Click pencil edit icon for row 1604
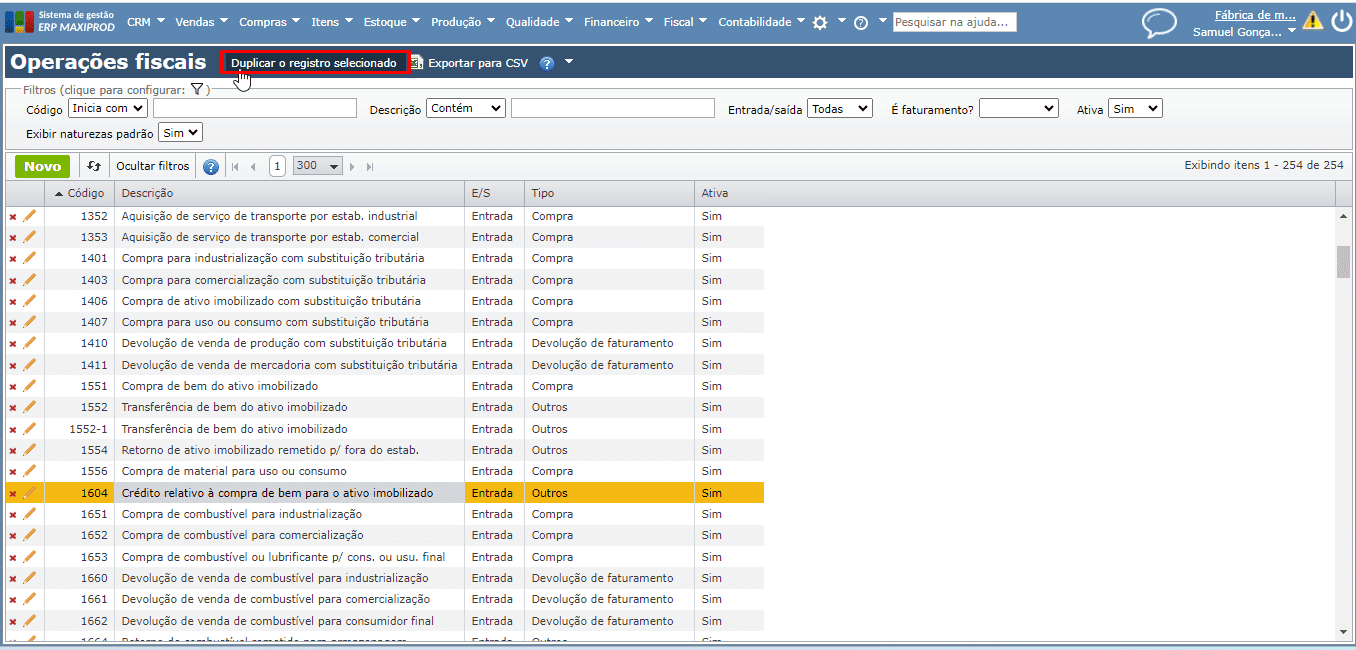 pos(29,493)
